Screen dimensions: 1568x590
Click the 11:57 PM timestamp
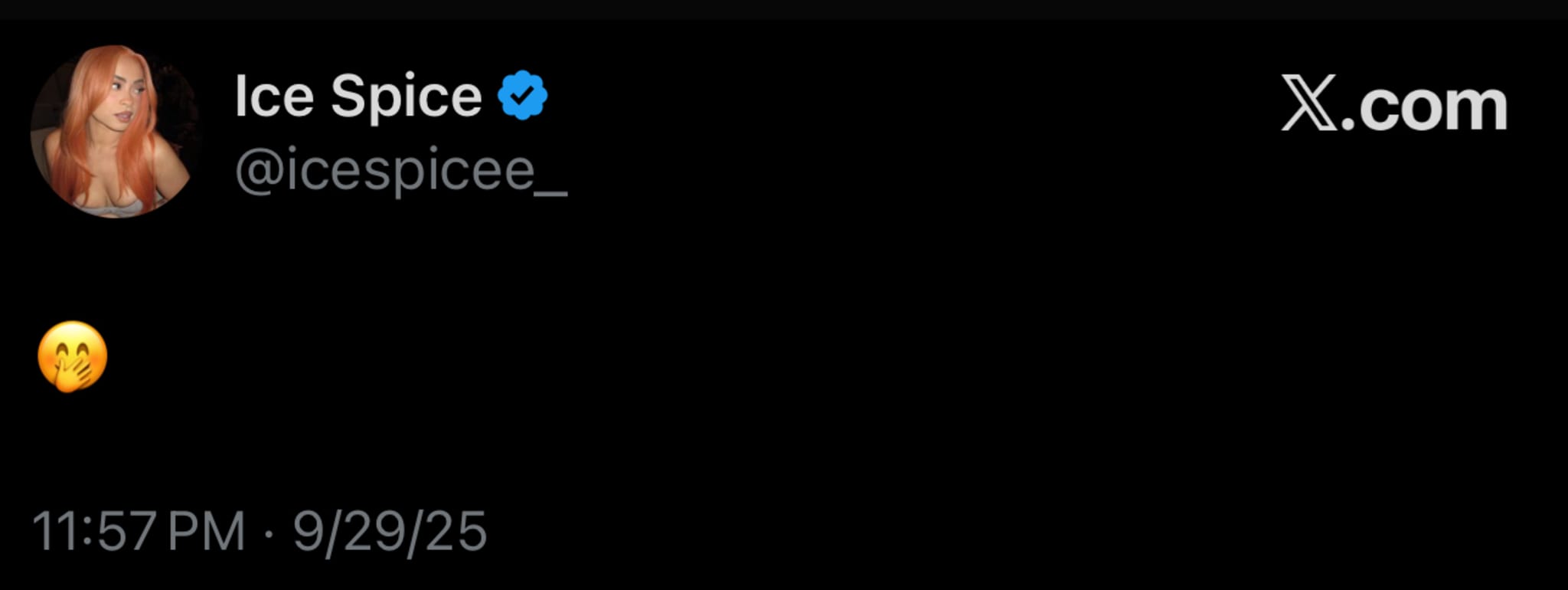pyautogui.click(x=139, y=531)
